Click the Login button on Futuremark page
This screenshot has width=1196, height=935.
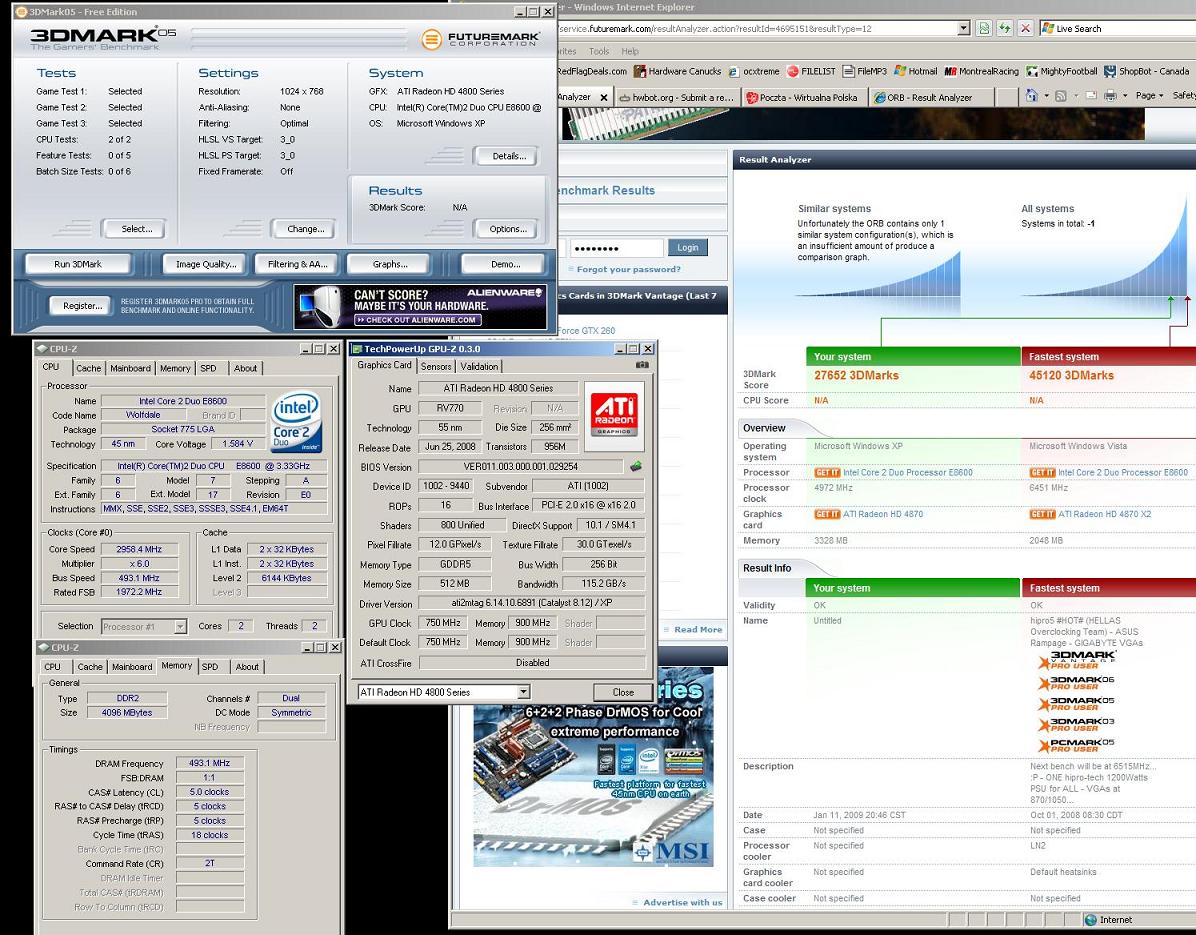pyautogui.click(x=687, y=248)
